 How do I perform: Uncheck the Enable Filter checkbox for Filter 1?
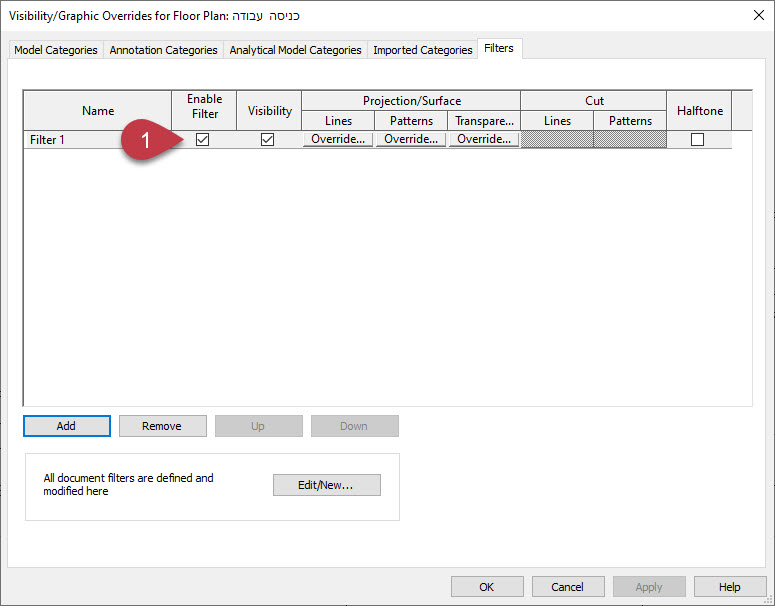(203, 140)
